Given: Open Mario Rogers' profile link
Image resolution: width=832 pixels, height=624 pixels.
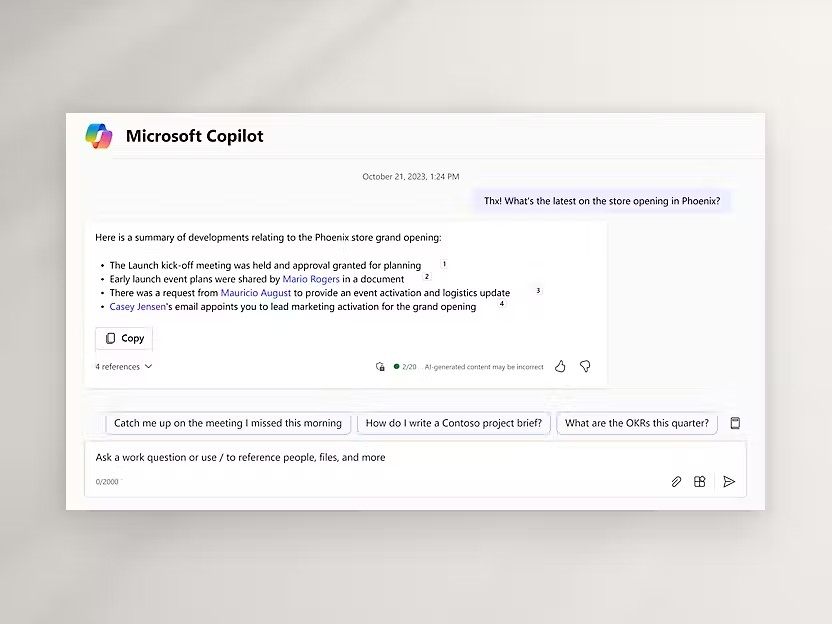Looking at the screenshot, I should coord(310,279).
